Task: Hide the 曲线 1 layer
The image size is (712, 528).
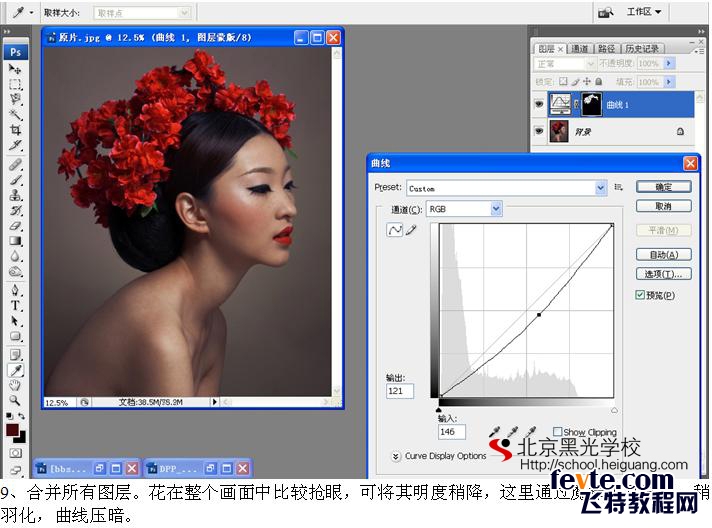Action: point(539,104)
